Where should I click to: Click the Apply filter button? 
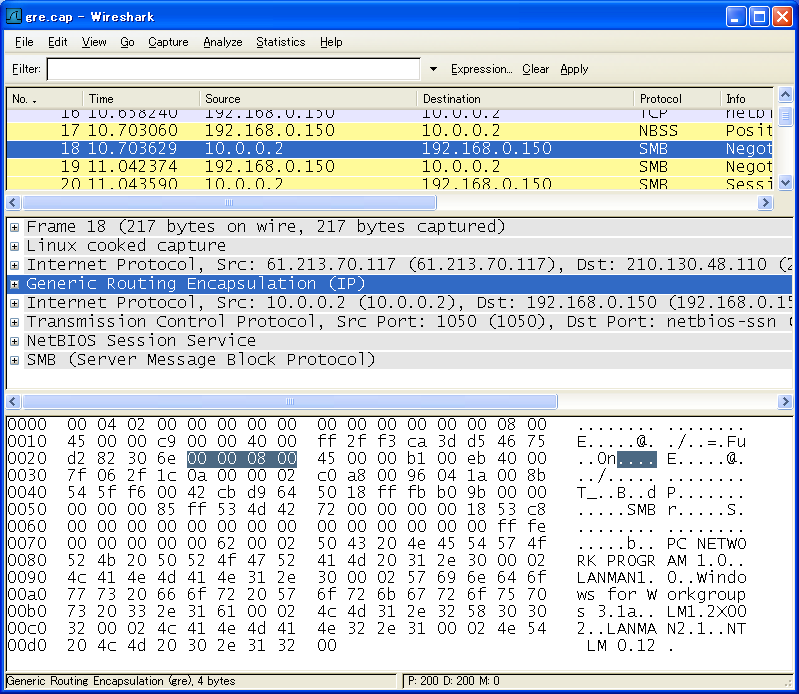(x=574, y=69)
